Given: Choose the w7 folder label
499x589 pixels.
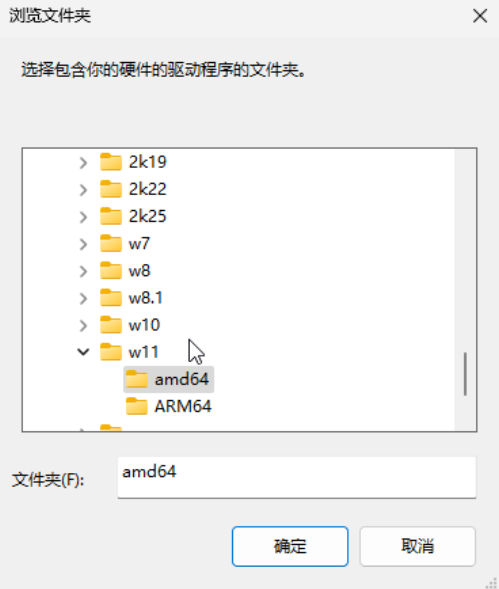Looking at the screenshot, I should (139, 244).
